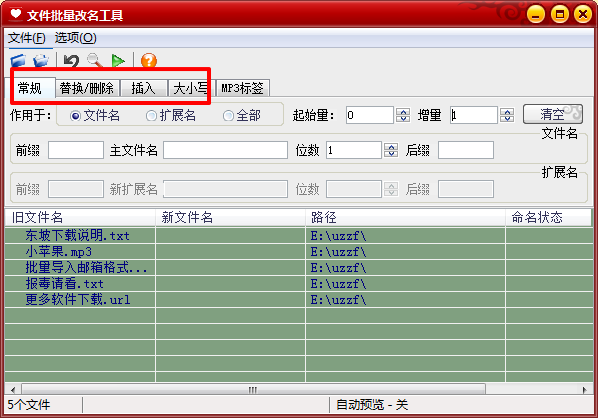The width and height of the screenshot is (598, 418).
Task: Select the 文件名 radio button
Action: tap(95, 115)
